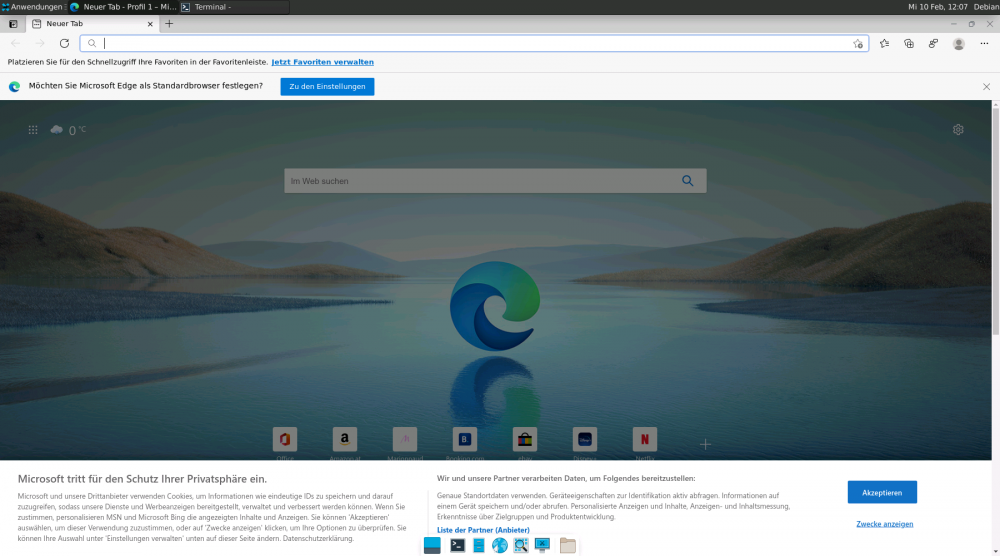Screen dimensions: 1000x556
Task: Open the Jetzt Favoriten verwalten link
Action: 322,62
